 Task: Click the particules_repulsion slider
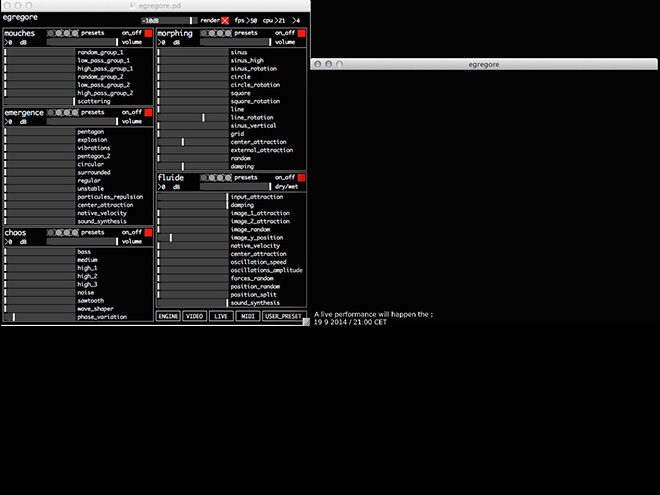coord(40,197)
